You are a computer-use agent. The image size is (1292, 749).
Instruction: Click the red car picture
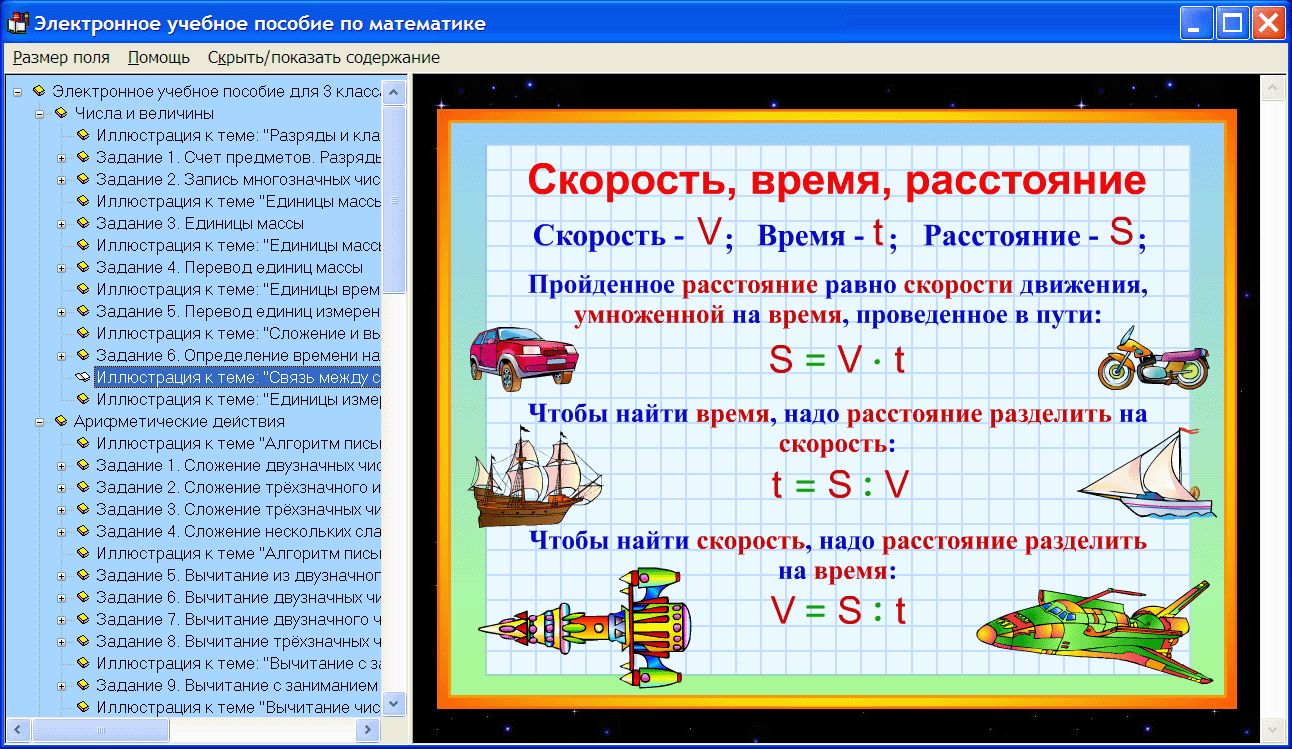click(x=523, y=359)
